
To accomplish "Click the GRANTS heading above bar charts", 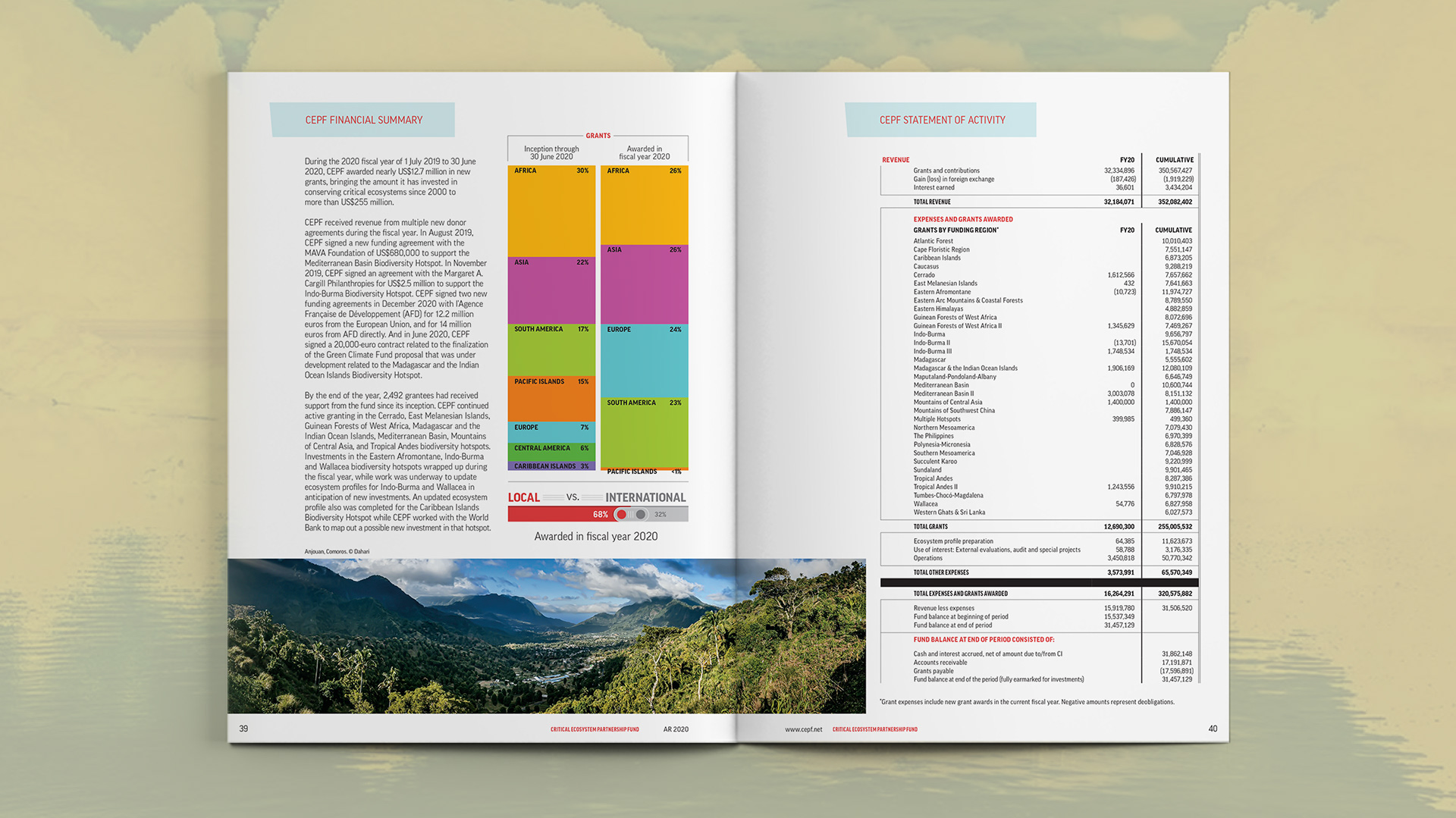I will click(598, 136).
